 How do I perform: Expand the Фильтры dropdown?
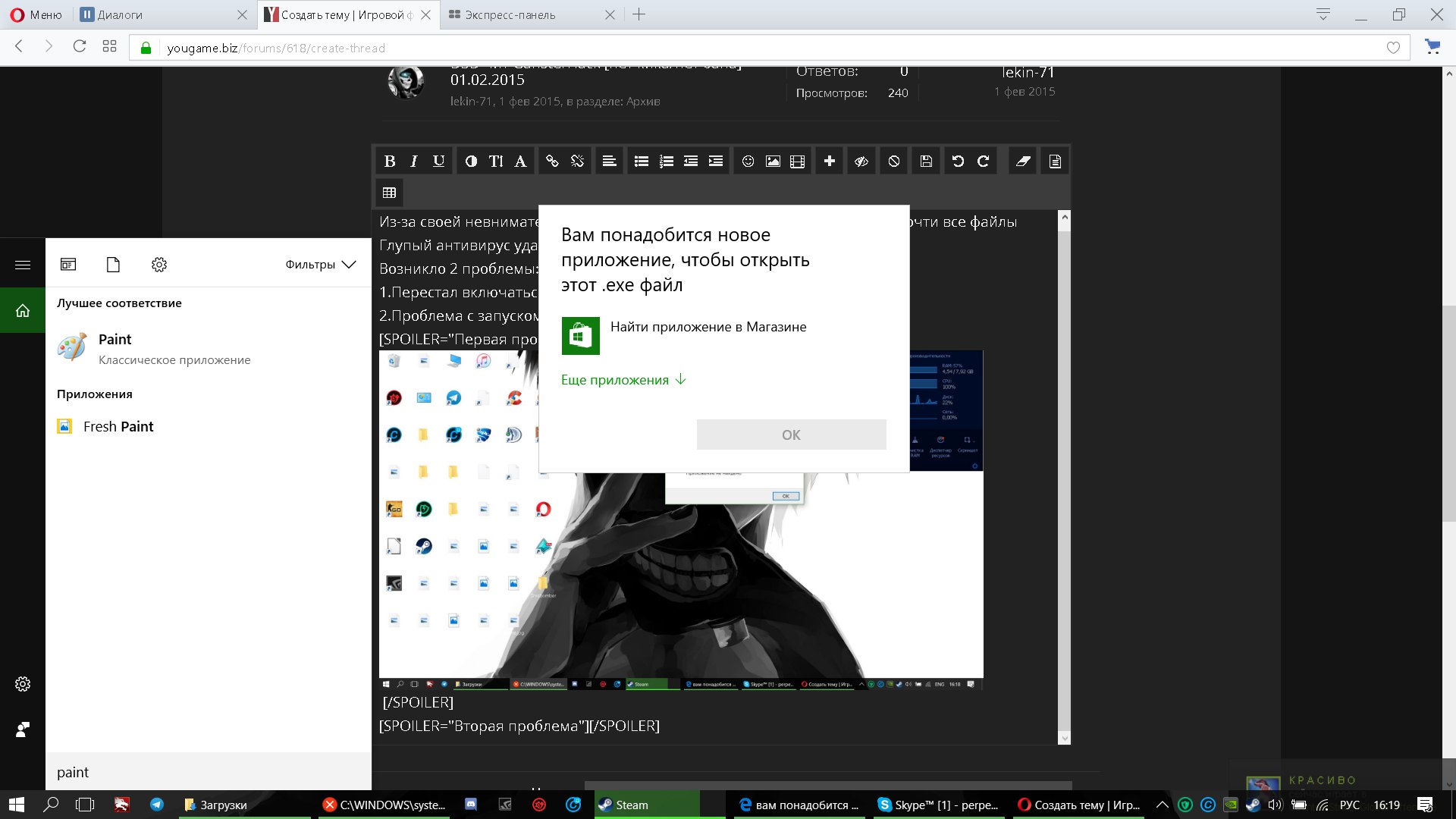[320, 265]
